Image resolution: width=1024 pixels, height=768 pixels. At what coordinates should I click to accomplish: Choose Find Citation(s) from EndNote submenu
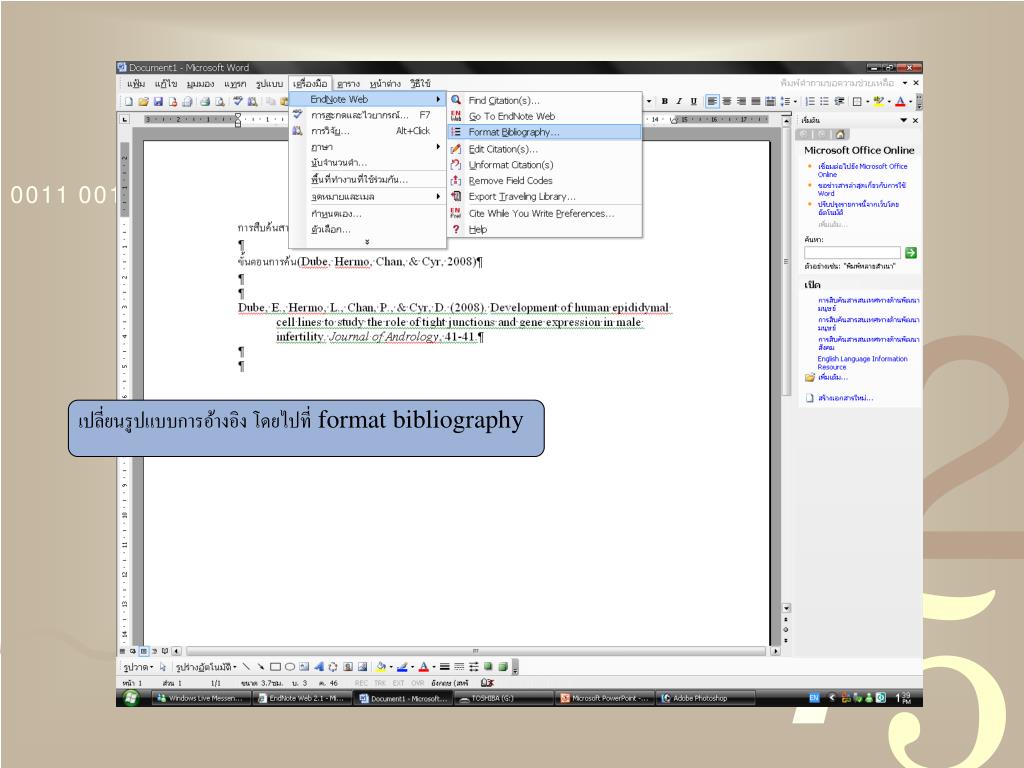545,100
